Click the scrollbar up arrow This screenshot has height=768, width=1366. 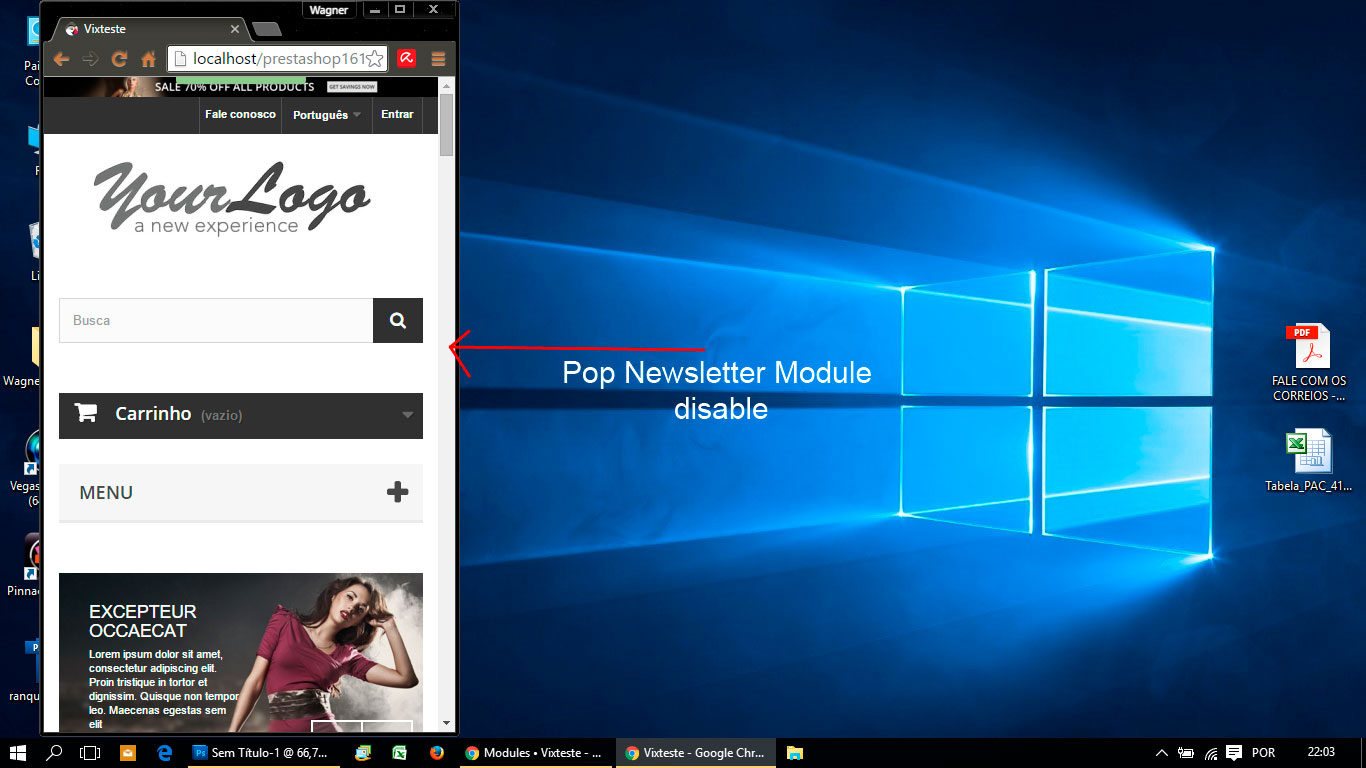click(446, 85)
